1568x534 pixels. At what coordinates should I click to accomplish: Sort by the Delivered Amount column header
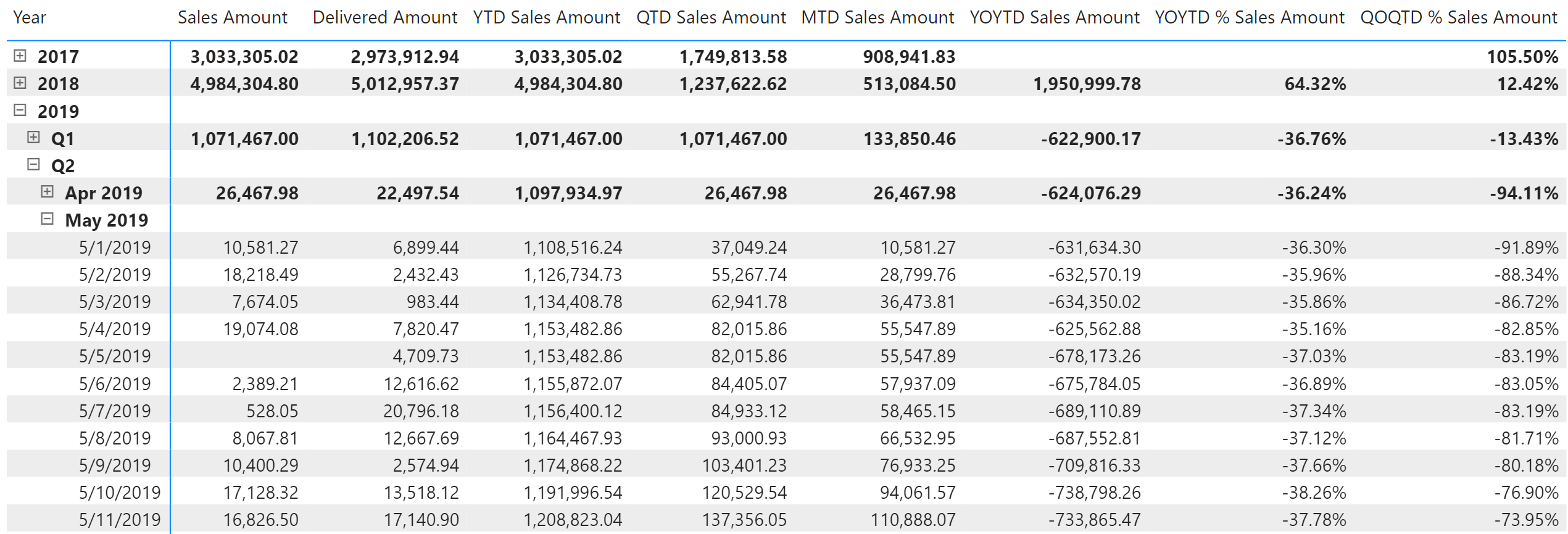click(x=384, y=17)
